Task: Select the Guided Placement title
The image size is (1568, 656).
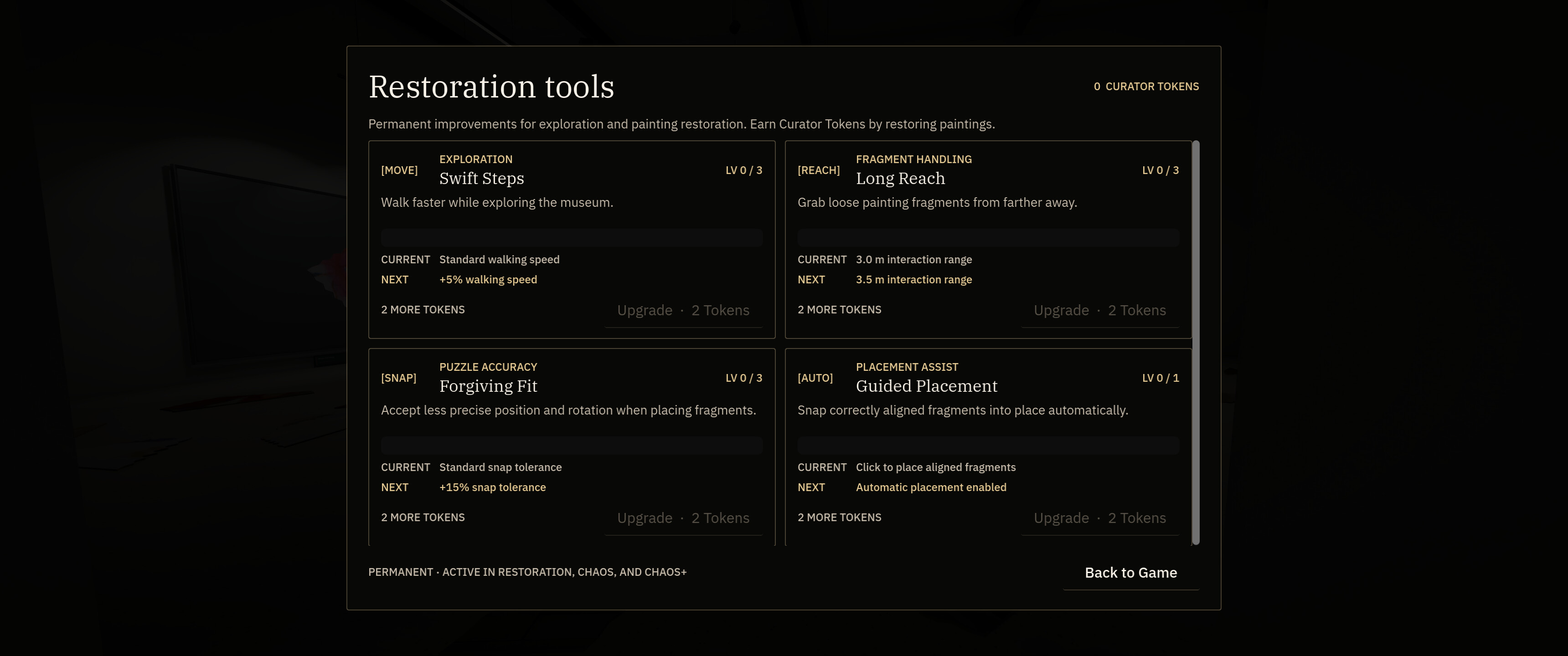Action: click(926, 386)
